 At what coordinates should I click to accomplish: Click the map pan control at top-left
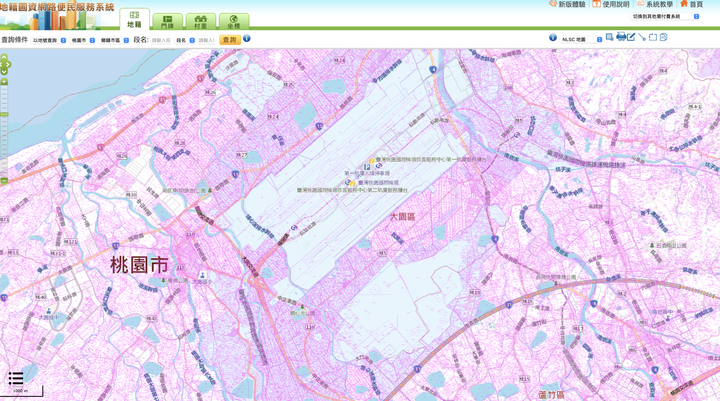click(x=5, y=62)
